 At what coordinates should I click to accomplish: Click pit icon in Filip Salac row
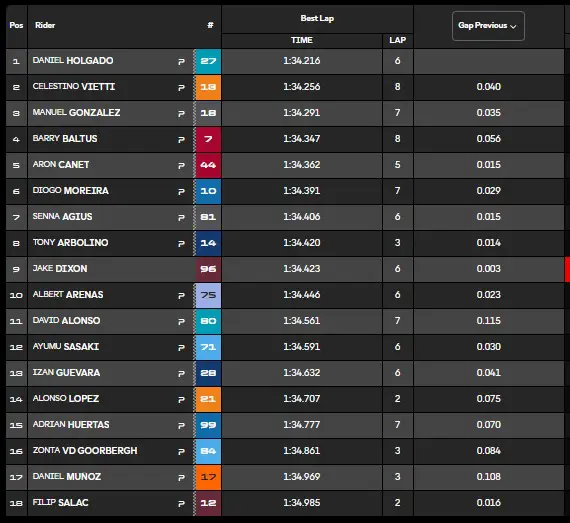pyautogui.click(x=181, y=503)
